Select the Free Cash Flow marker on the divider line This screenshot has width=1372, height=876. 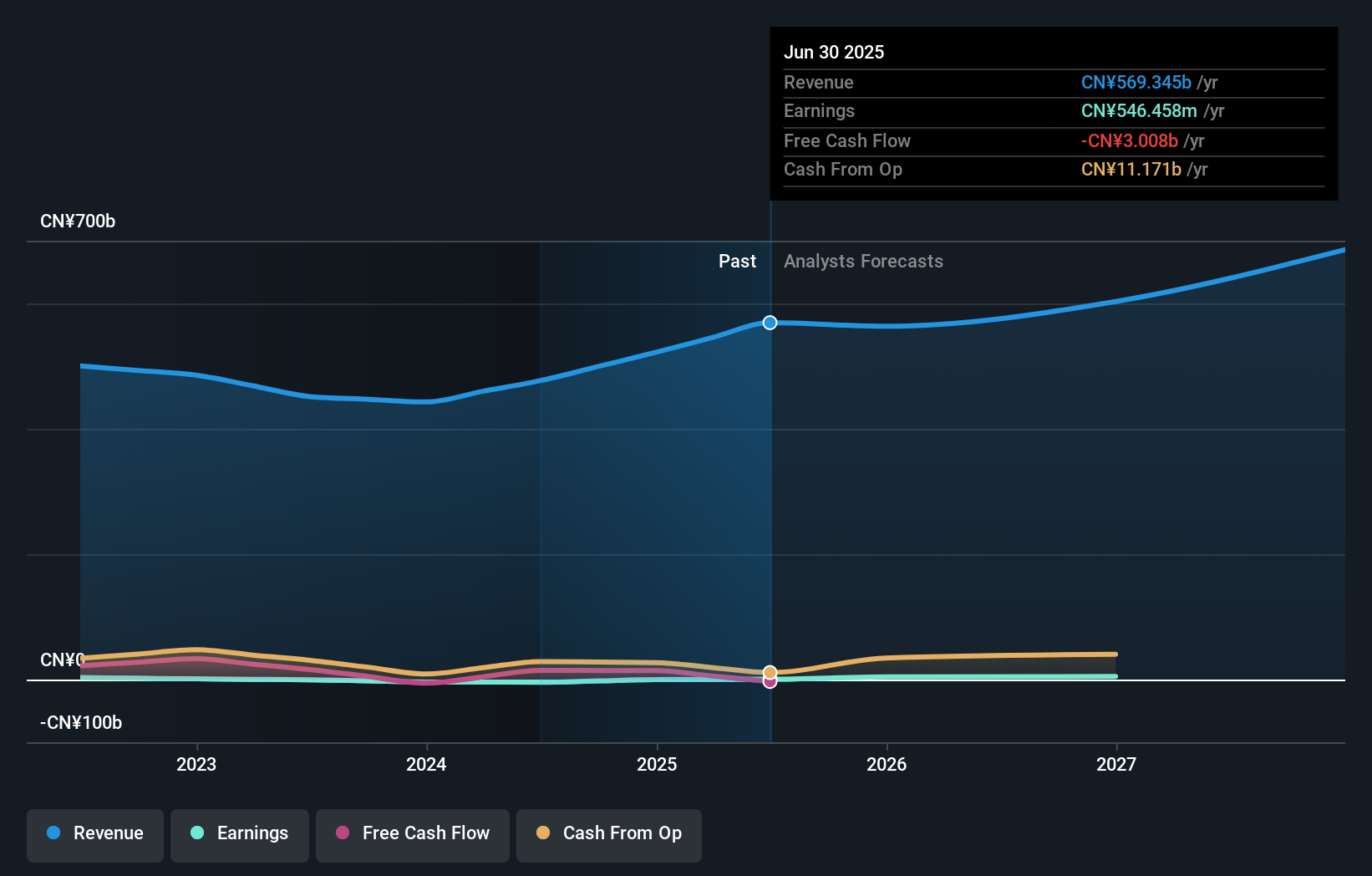click(770, 681)
